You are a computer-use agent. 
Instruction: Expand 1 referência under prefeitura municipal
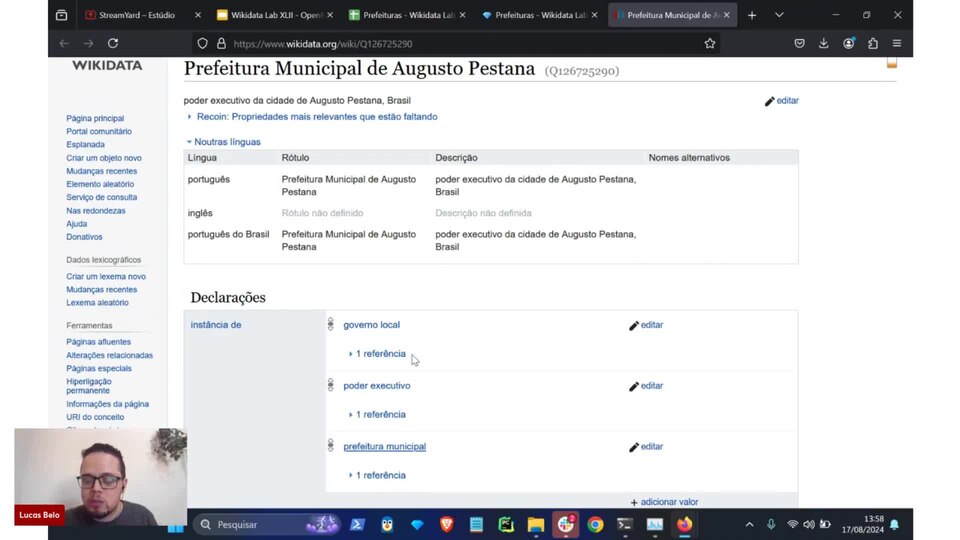[377, 475]
